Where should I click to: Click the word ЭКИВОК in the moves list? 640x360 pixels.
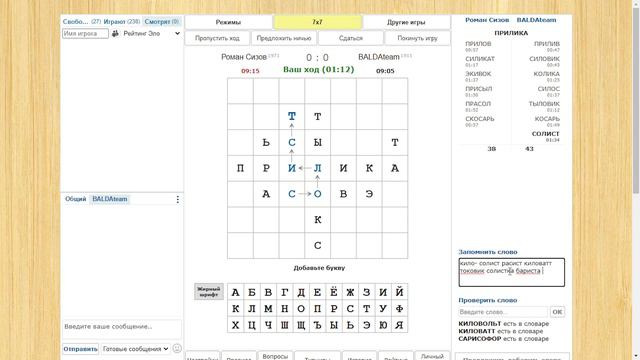(x=478, y=74)
